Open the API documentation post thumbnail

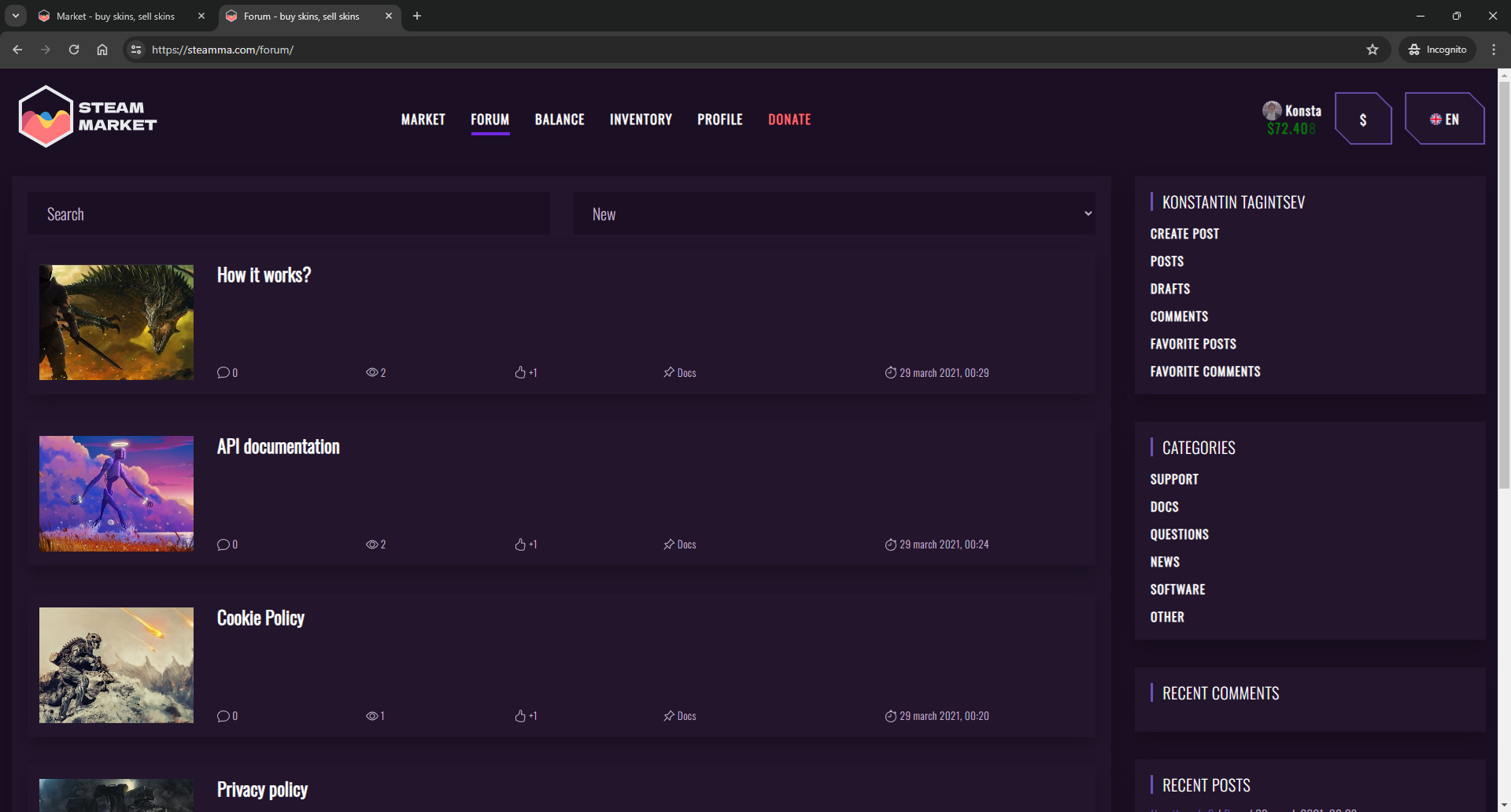point(116,494)
